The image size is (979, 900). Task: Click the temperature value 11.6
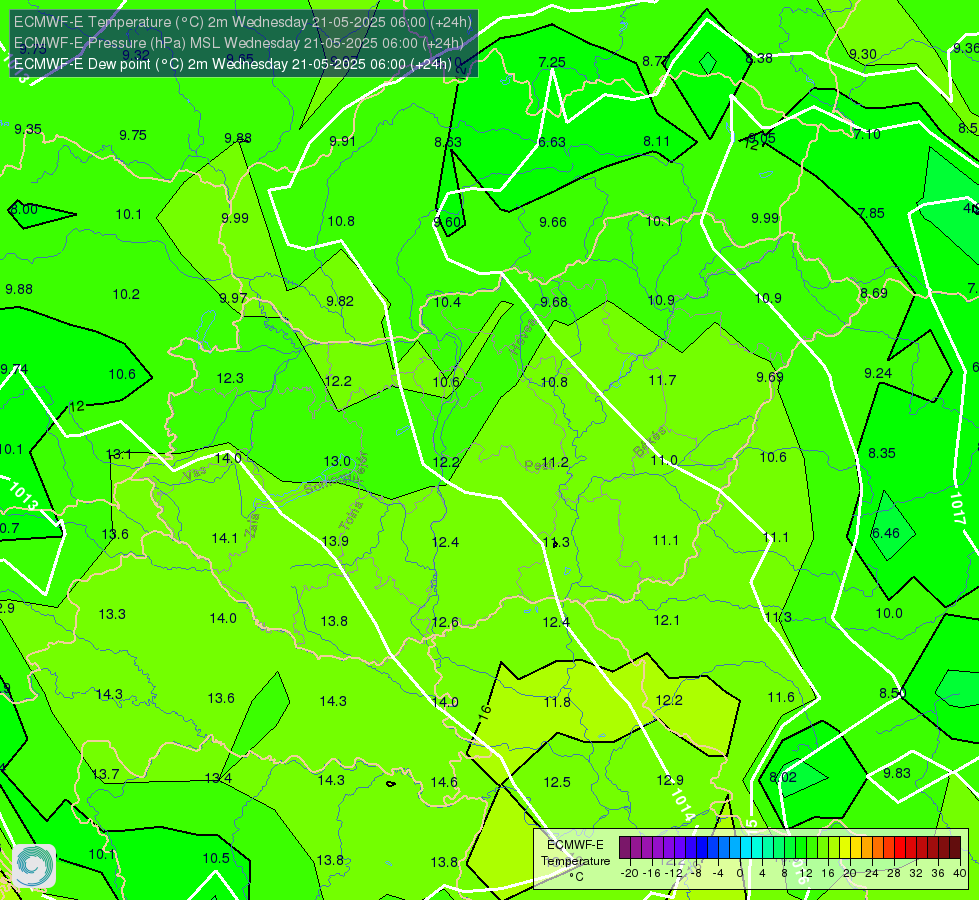point(781,698)
